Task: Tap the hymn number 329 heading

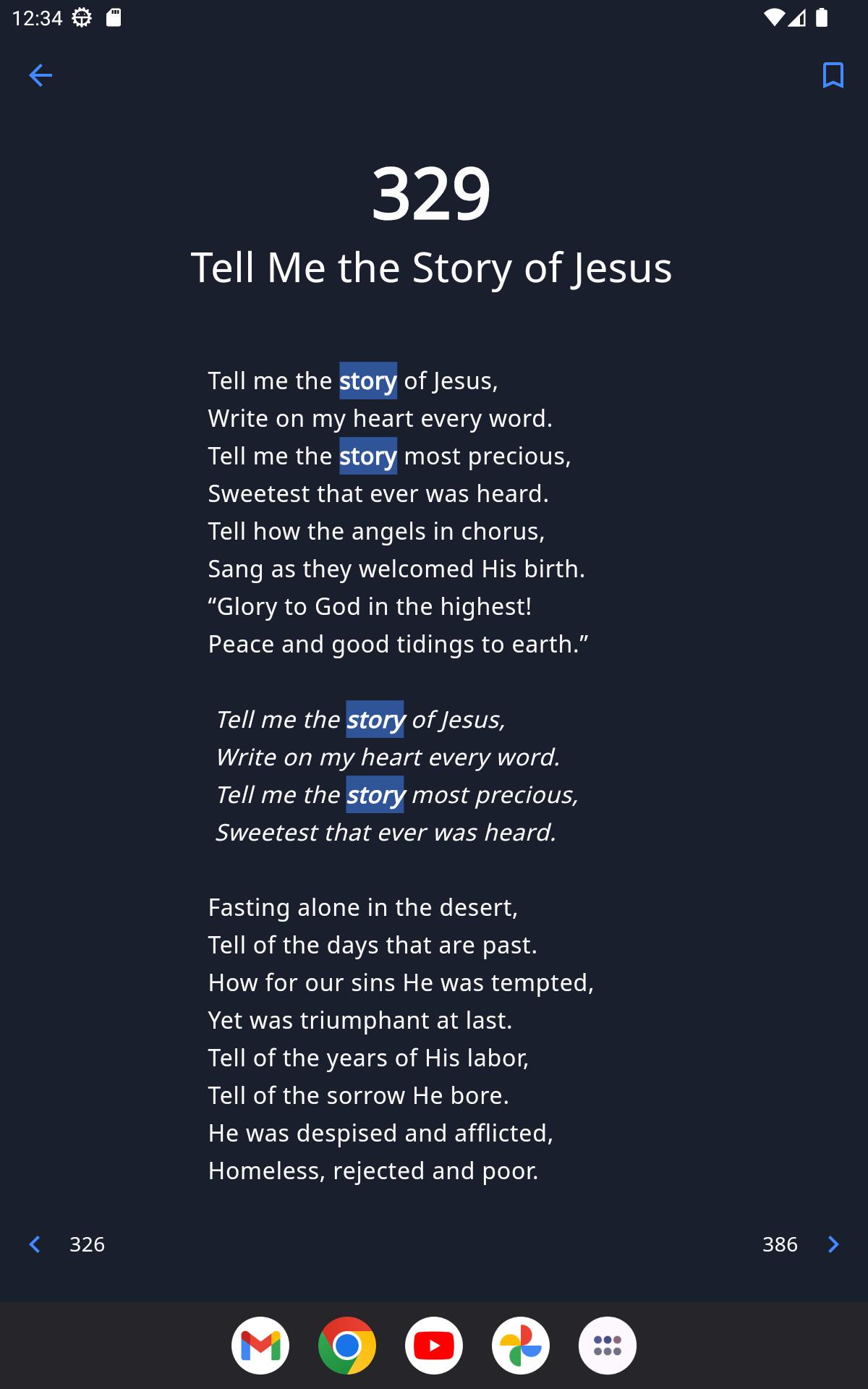Action: pyautogui.click(x=431, y=193)
